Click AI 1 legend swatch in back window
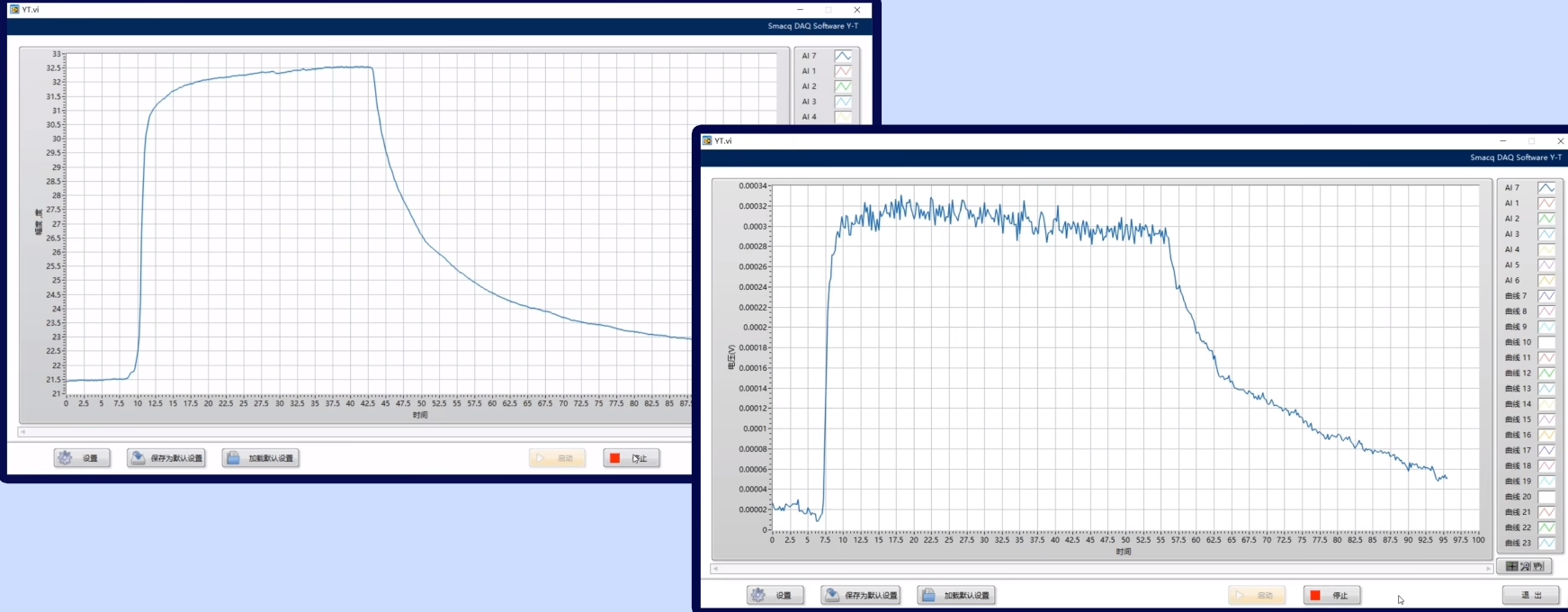 pos(843,71)
